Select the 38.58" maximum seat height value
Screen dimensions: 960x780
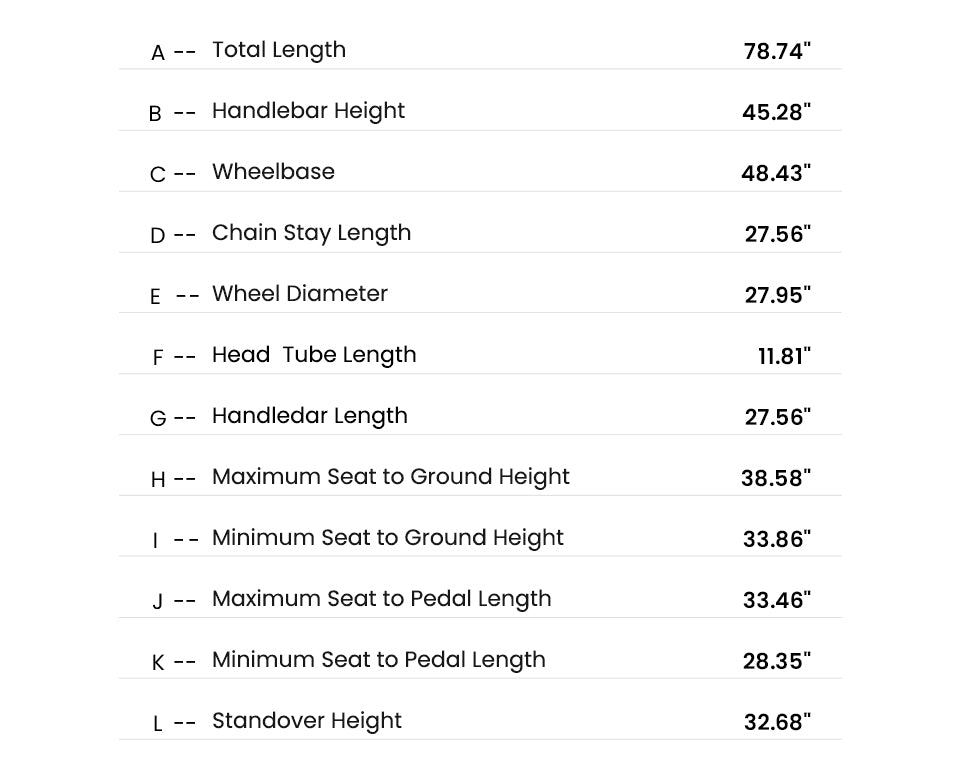pyautogui.click(x=776, y=478)
